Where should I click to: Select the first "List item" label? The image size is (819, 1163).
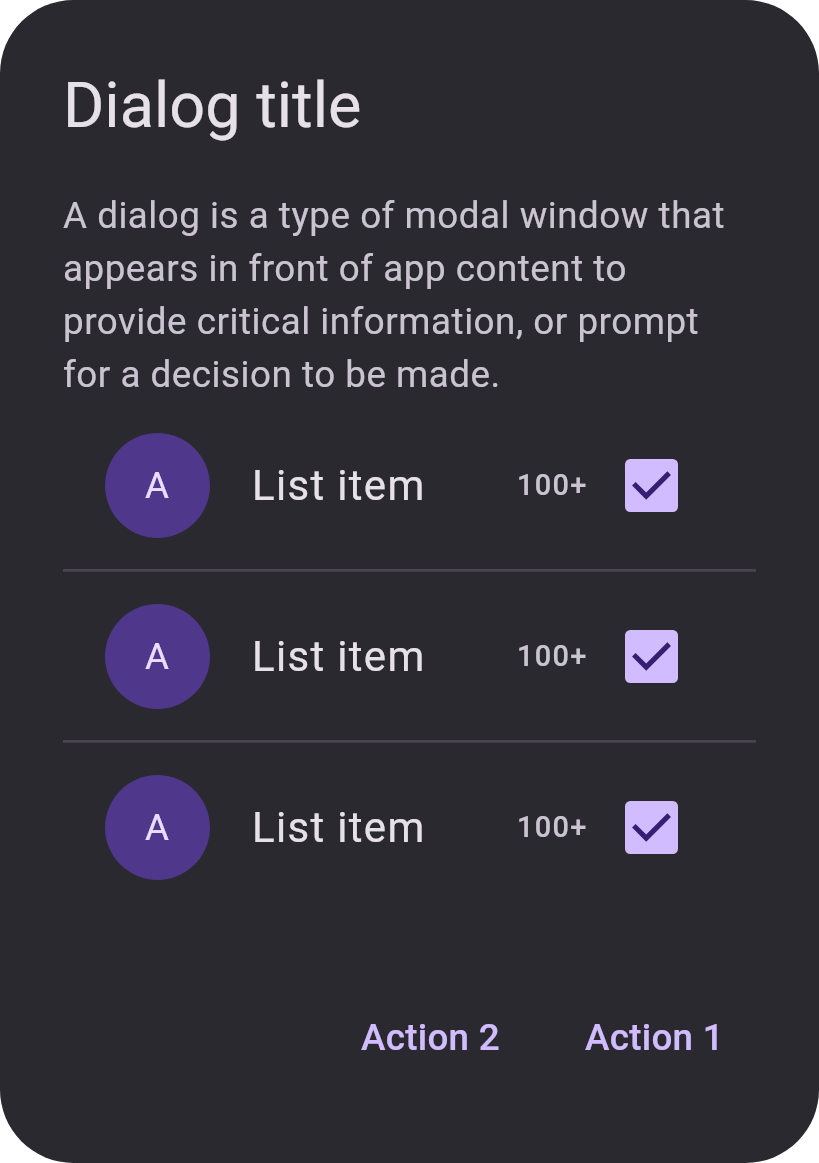pyautogui.click(x=338, y=486)
